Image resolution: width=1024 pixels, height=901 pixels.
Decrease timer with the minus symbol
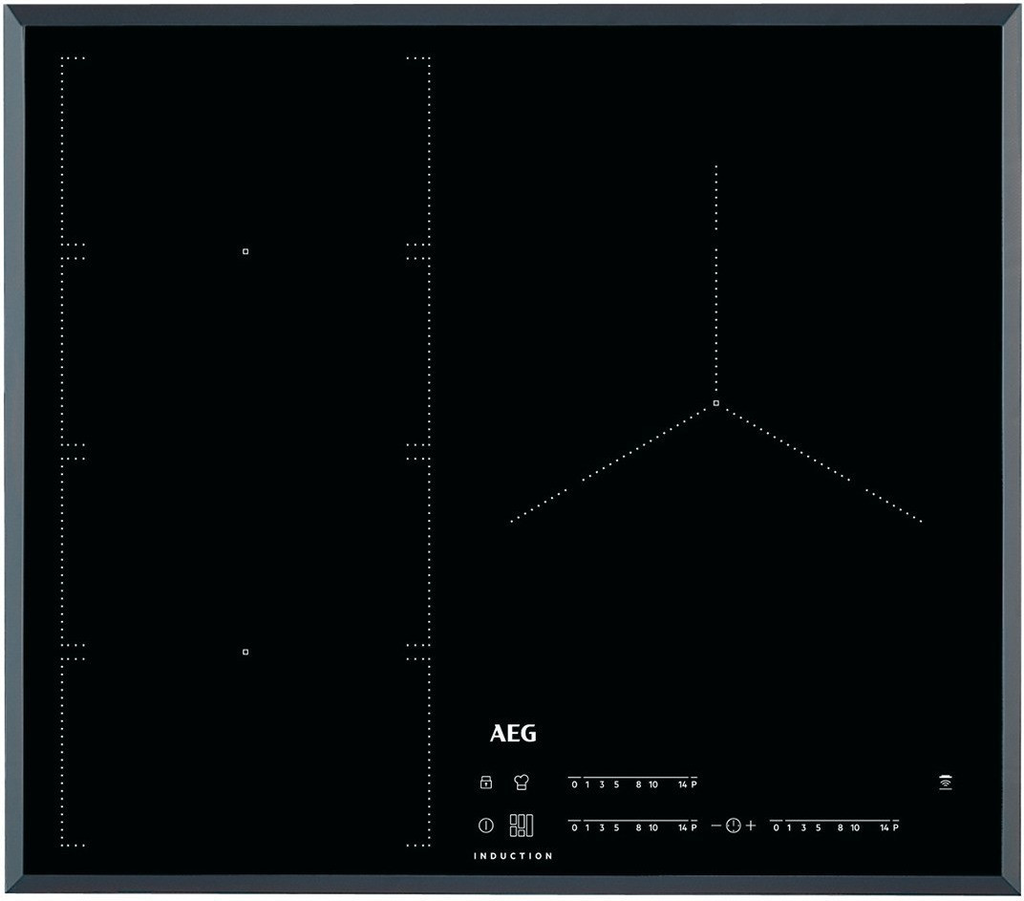tap(716, 825)
